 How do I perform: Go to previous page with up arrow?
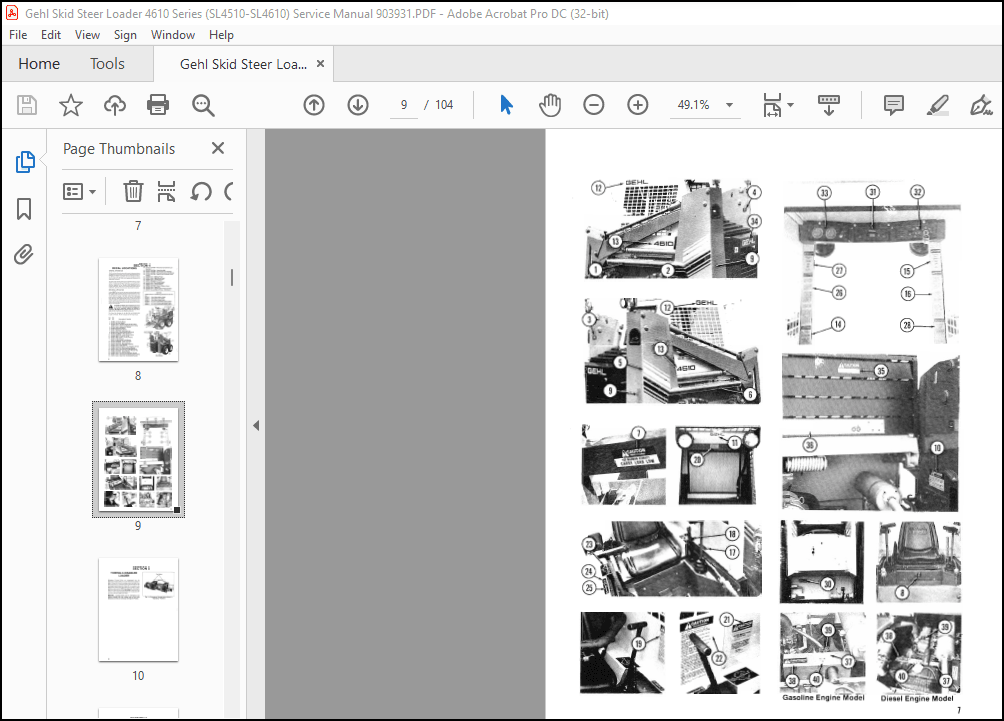click(x=314, y=105)
